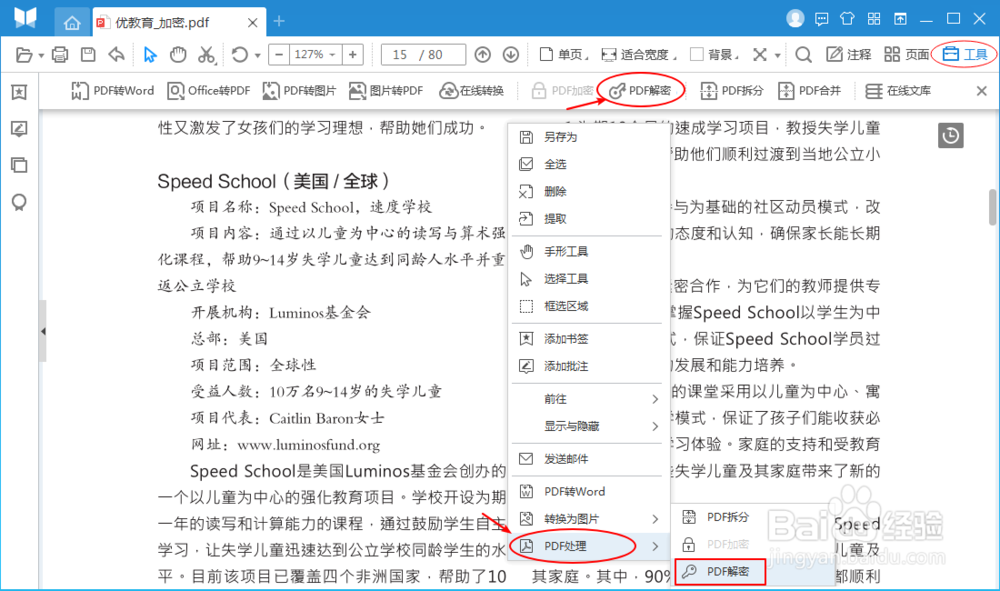Select 选择工具 in context menu

(x=590, y=279)
